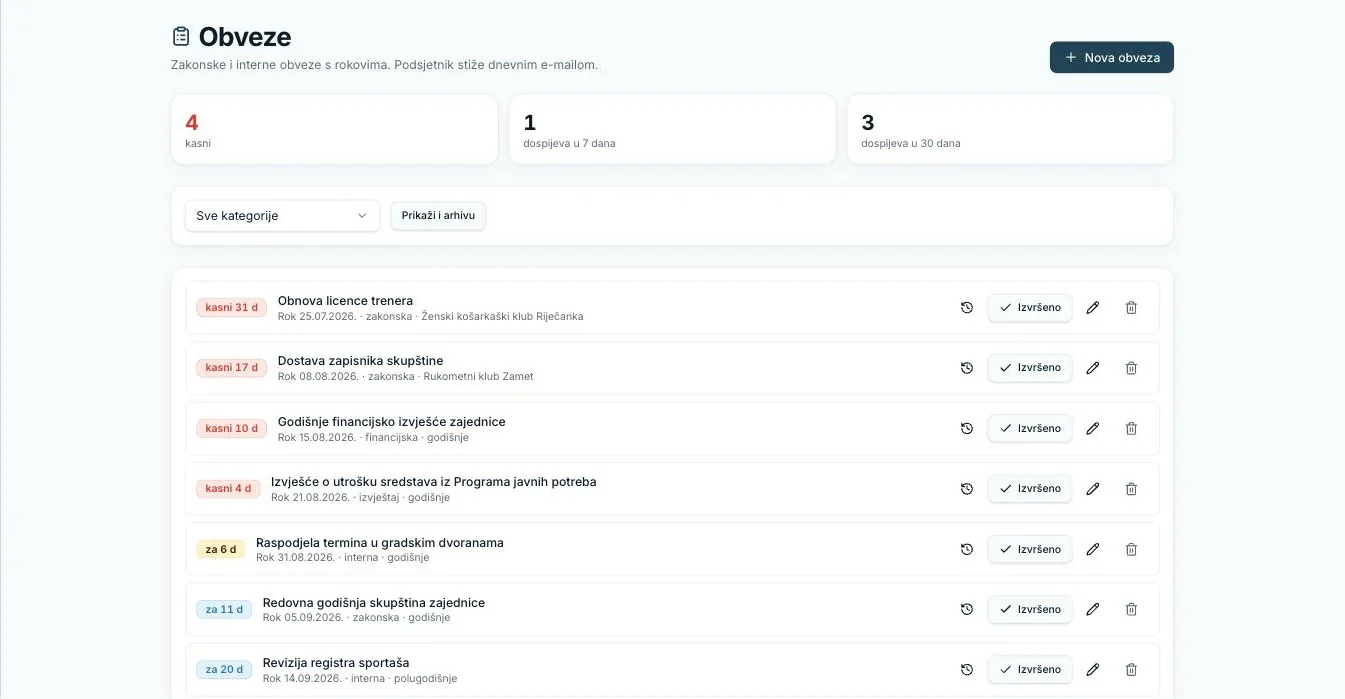Edit Raspodjela termina u gradskim dvoranama
Screen dimensions: 1345x699
coord(1093,549)
